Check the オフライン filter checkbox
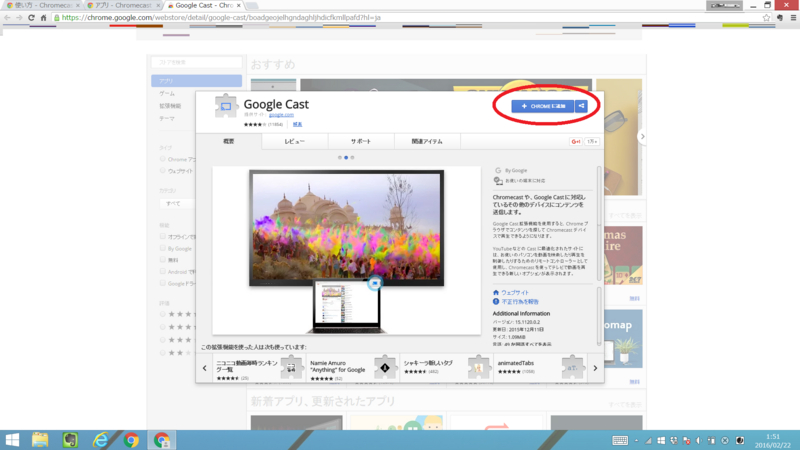The image size is (800, 450). point(163,236)
